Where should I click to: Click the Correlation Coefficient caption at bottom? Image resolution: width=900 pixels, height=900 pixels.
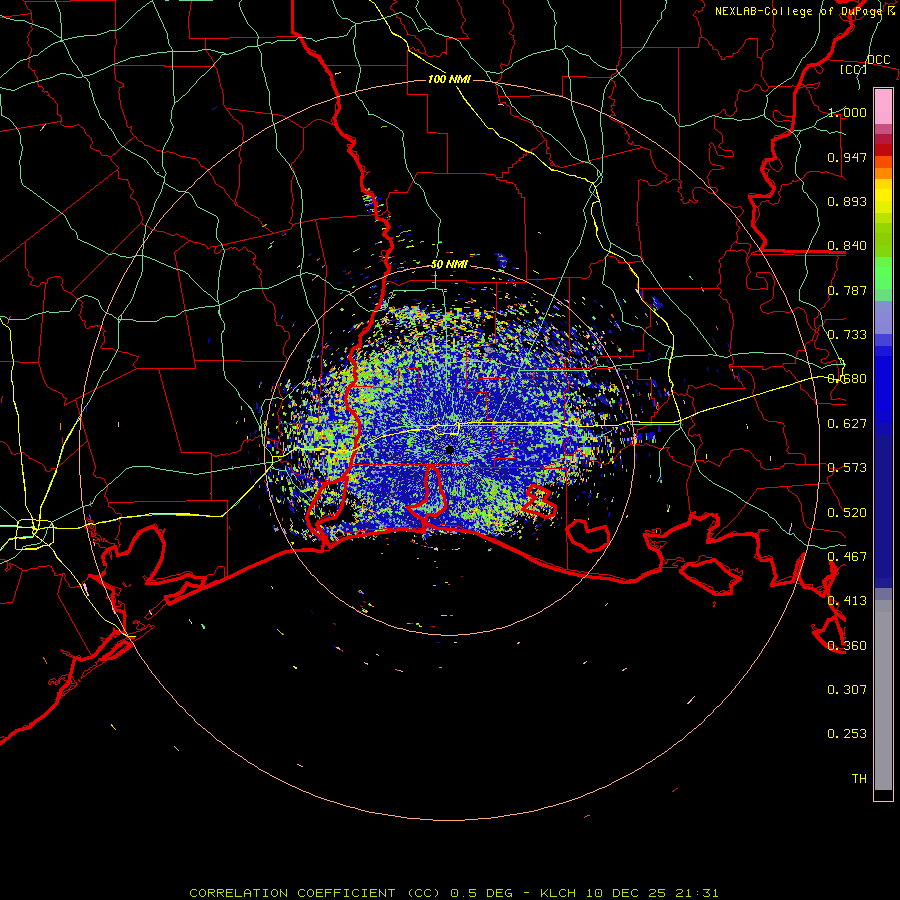tap(453, 893)
